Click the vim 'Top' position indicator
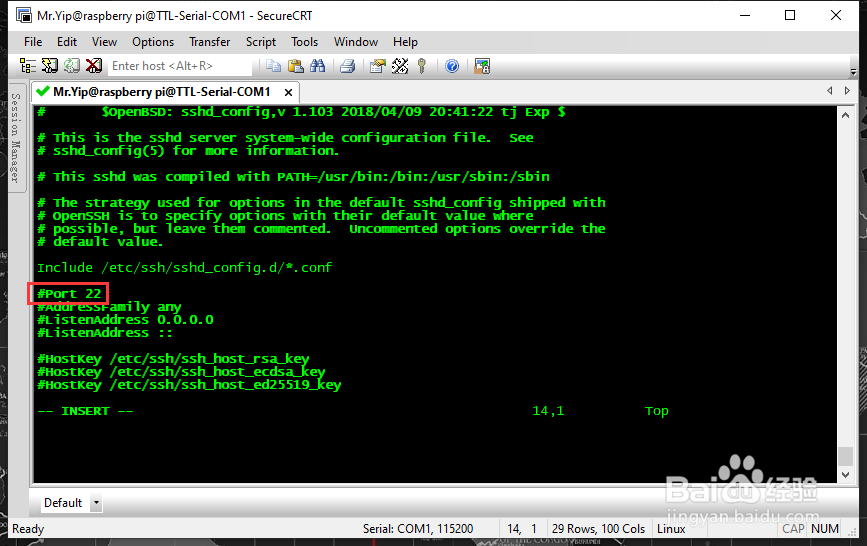The image size is (867, 546). (656, 411)
